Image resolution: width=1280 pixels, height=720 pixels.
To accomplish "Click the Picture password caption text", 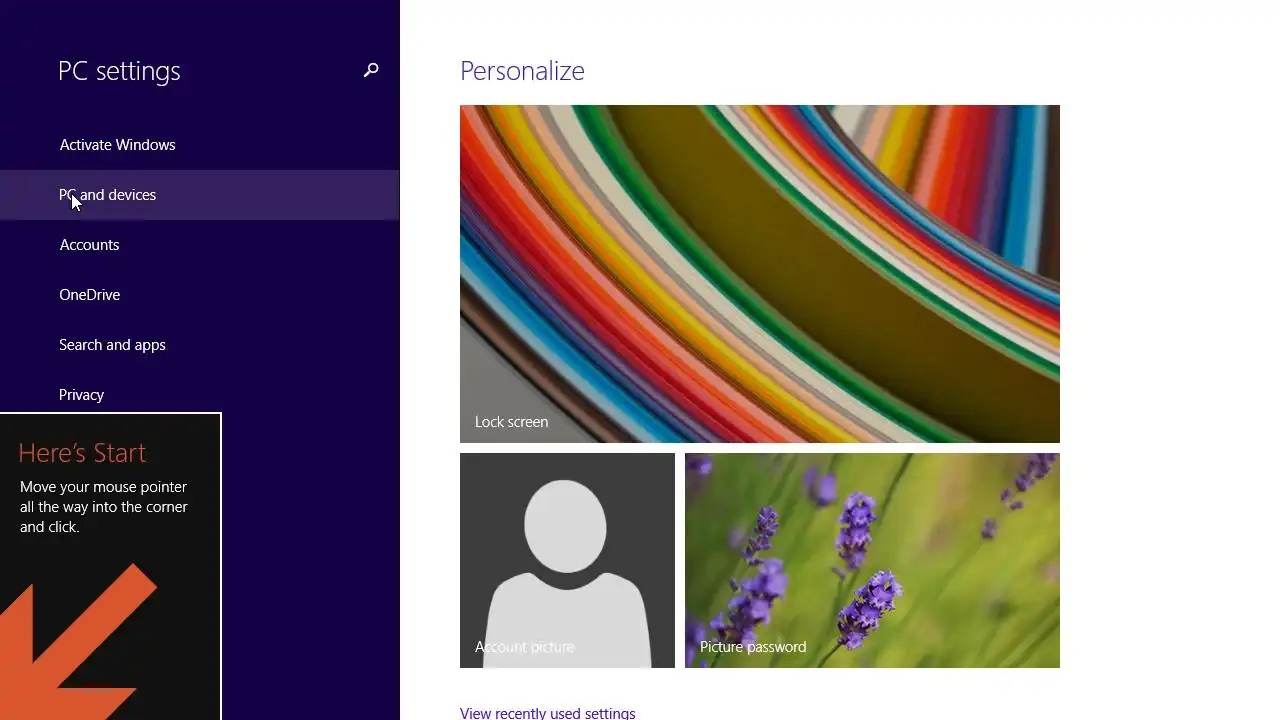I will [x=753, y=647].
